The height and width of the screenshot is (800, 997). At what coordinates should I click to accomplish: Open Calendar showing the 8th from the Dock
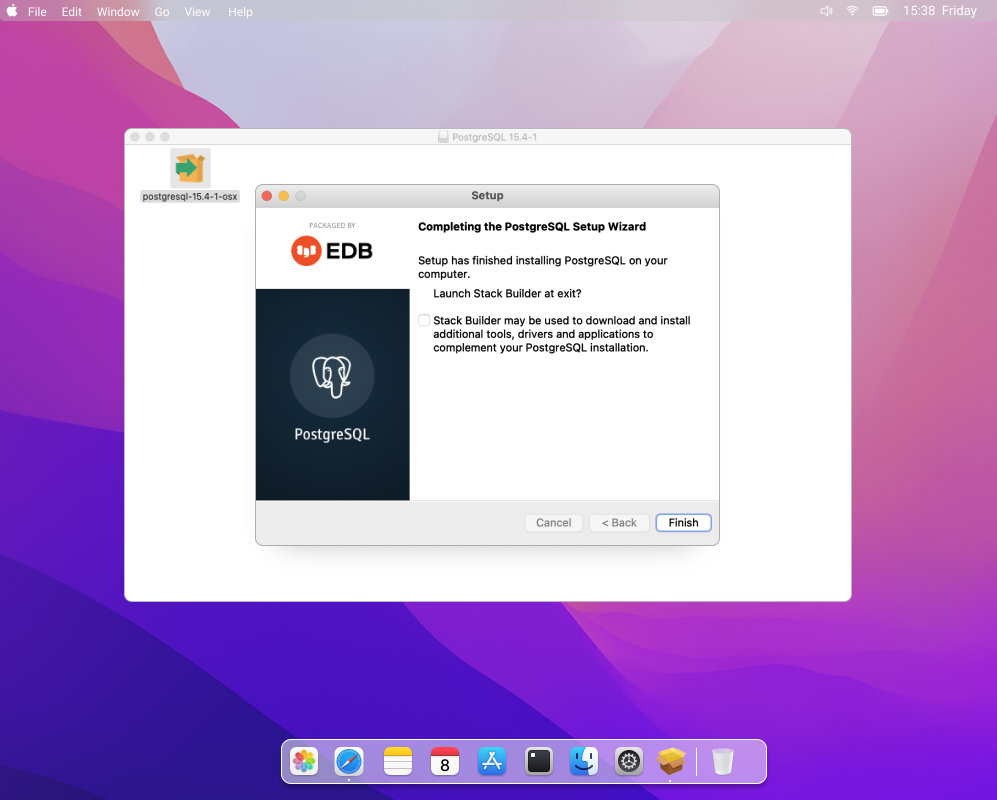tap(444, 762)
